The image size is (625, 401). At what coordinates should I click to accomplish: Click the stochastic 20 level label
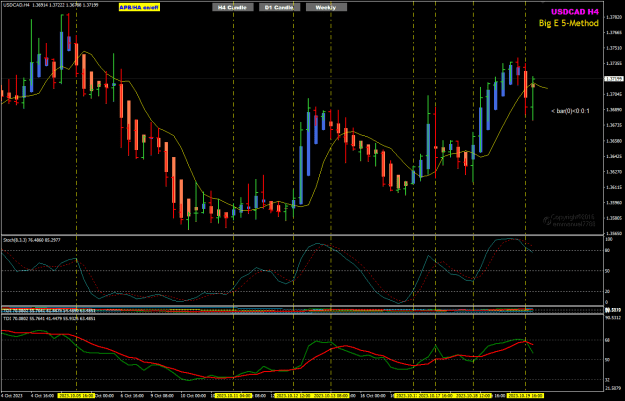point(608,291)
